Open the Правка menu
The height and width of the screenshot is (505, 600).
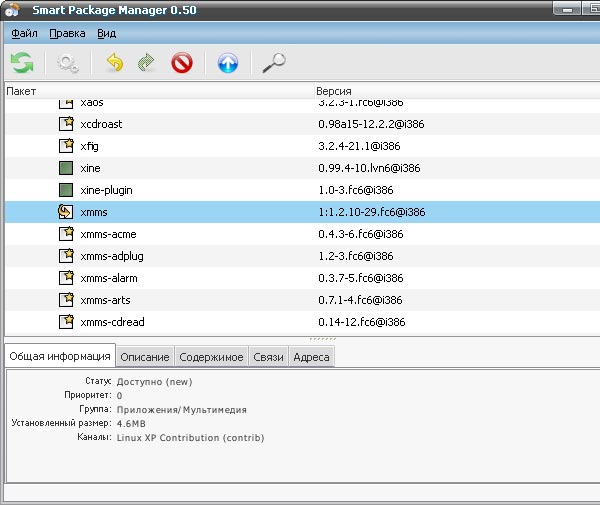coord(67,33)
